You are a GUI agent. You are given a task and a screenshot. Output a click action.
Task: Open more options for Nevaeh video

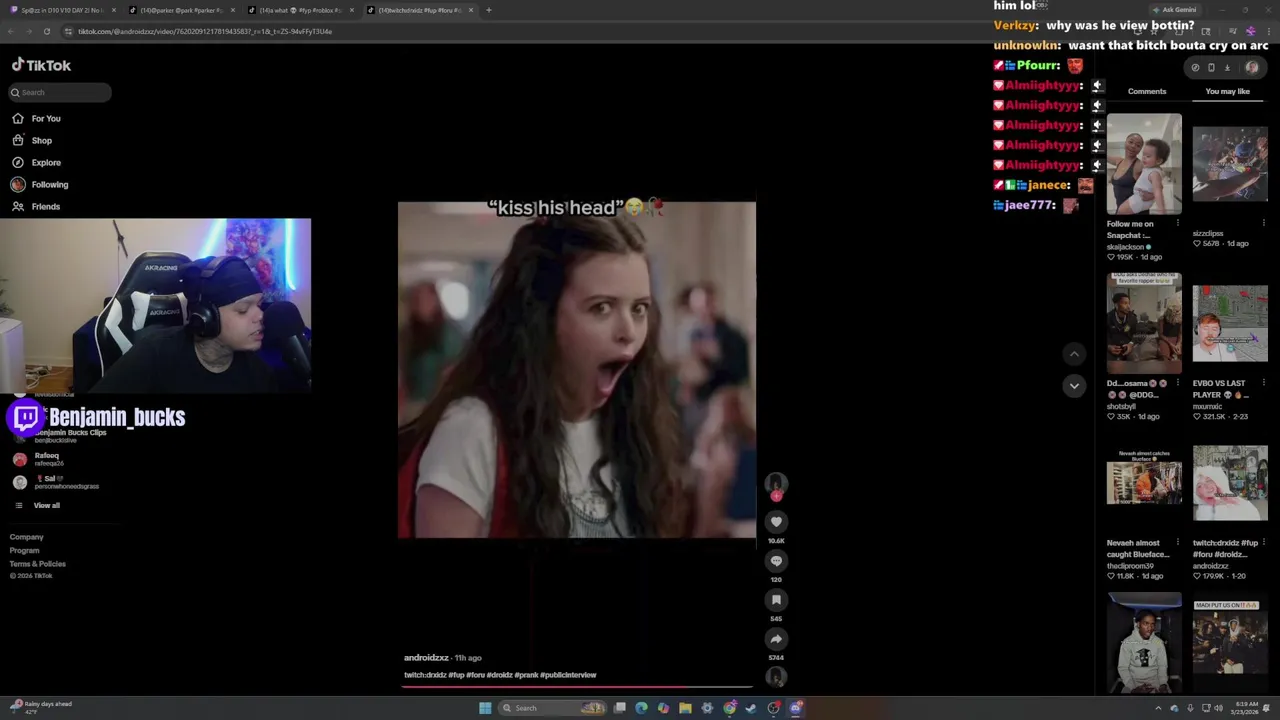point(1178,543)
